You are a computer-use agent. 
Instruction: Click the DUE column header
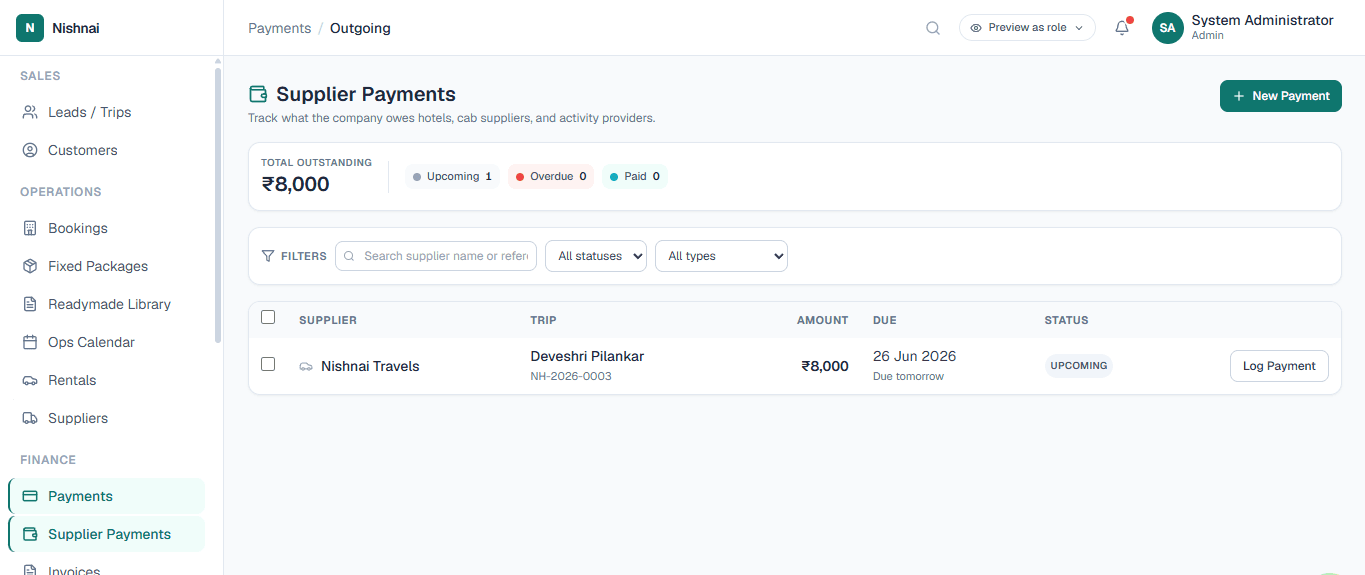(885, 320)
